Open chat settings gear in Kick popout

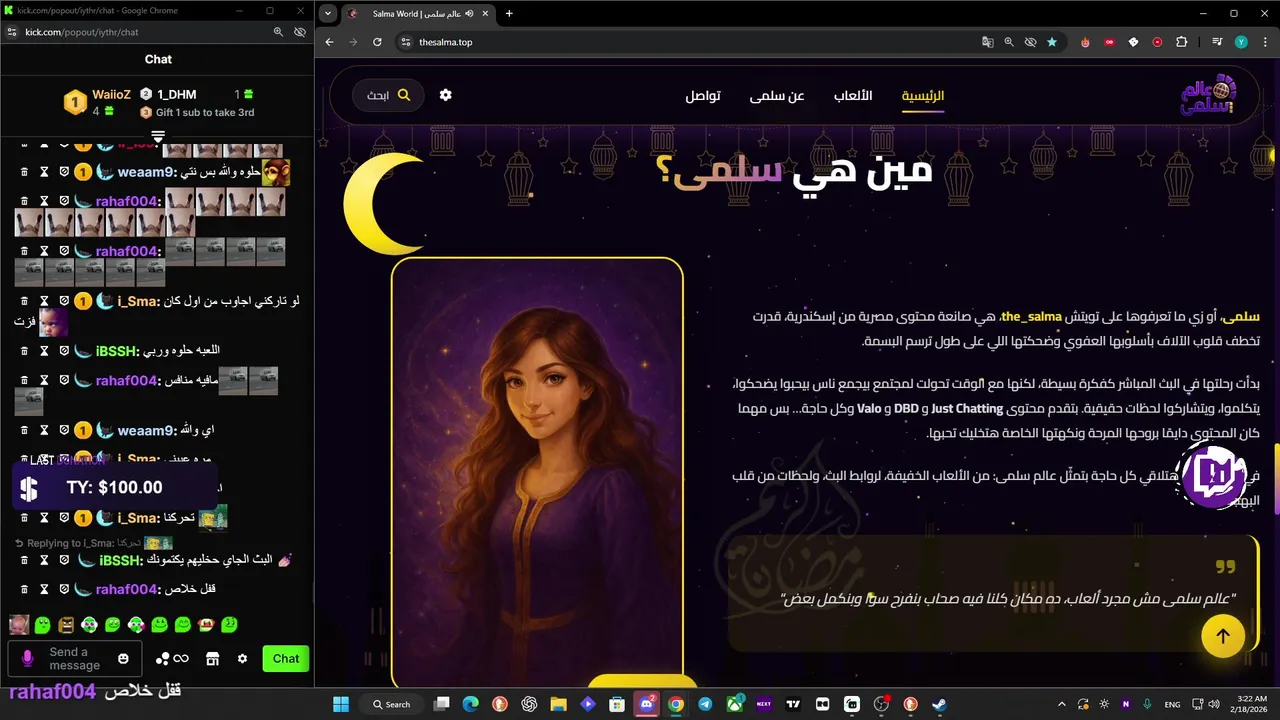(x=242, y=659)
